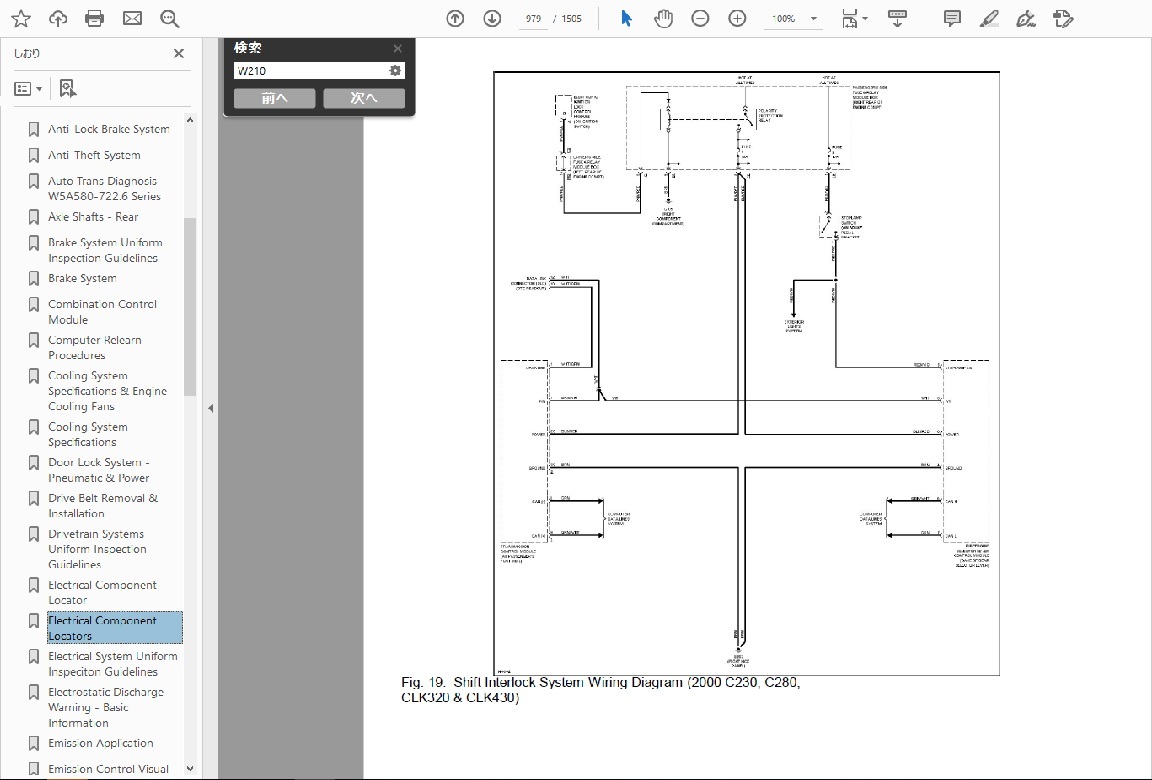
Task: Choose the arrow selection tool
Action: (627, 18)
